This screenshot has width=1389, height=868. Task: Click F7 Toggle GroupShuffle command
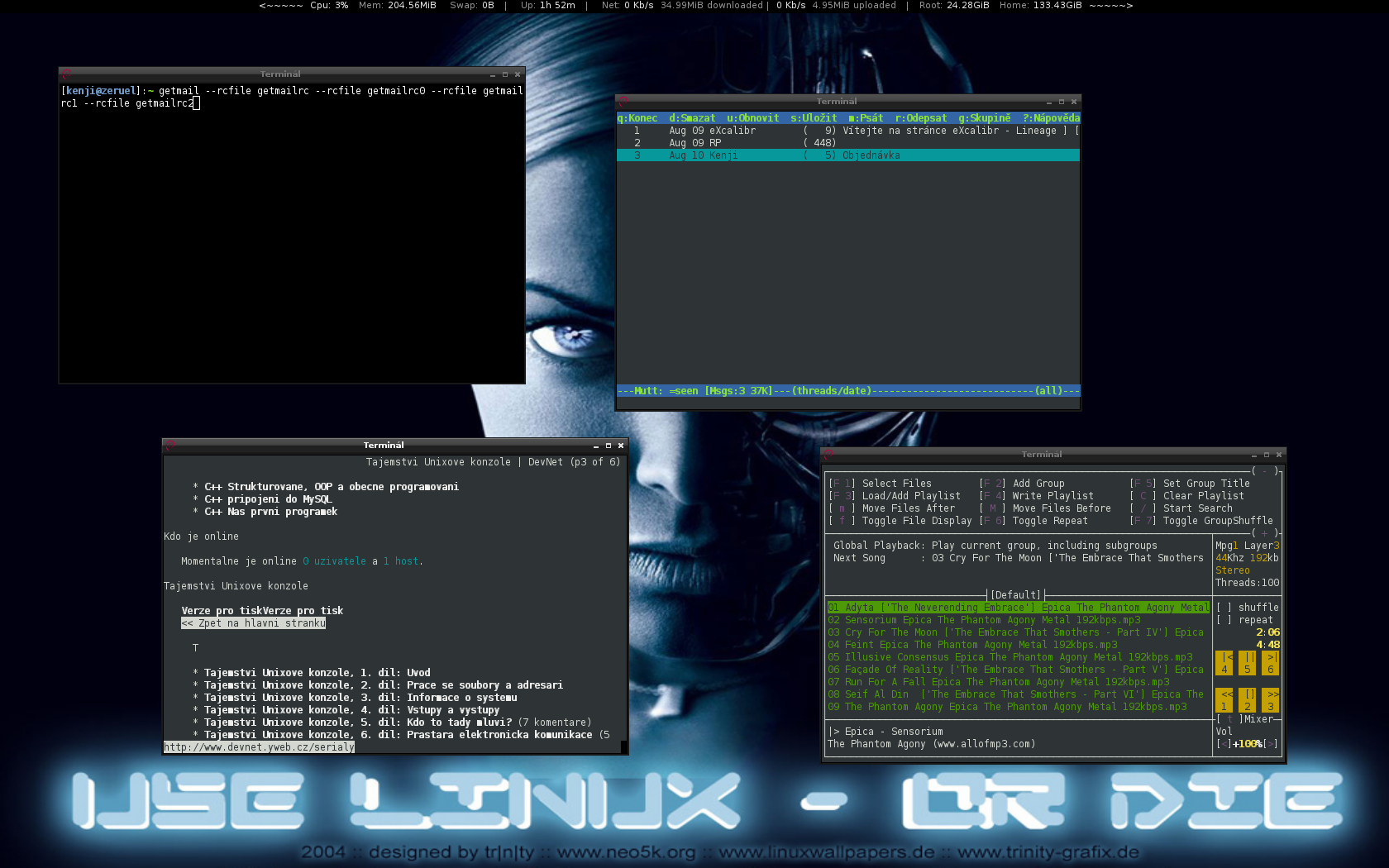pyautogui.click(x=1201, y=521)
